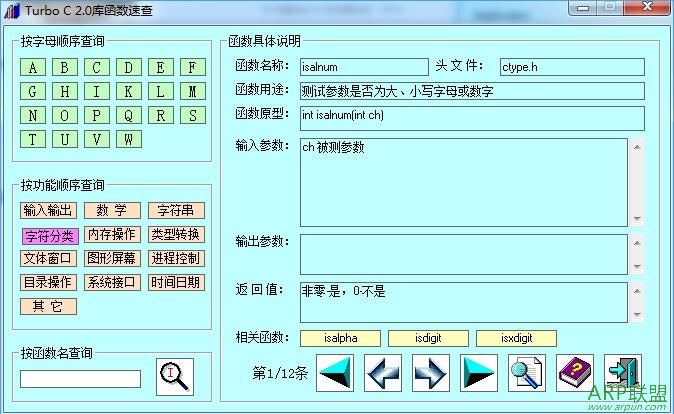Open 类型转换 function category
The width and height of the screenshot is (674, 414).
tap(176, 235)
